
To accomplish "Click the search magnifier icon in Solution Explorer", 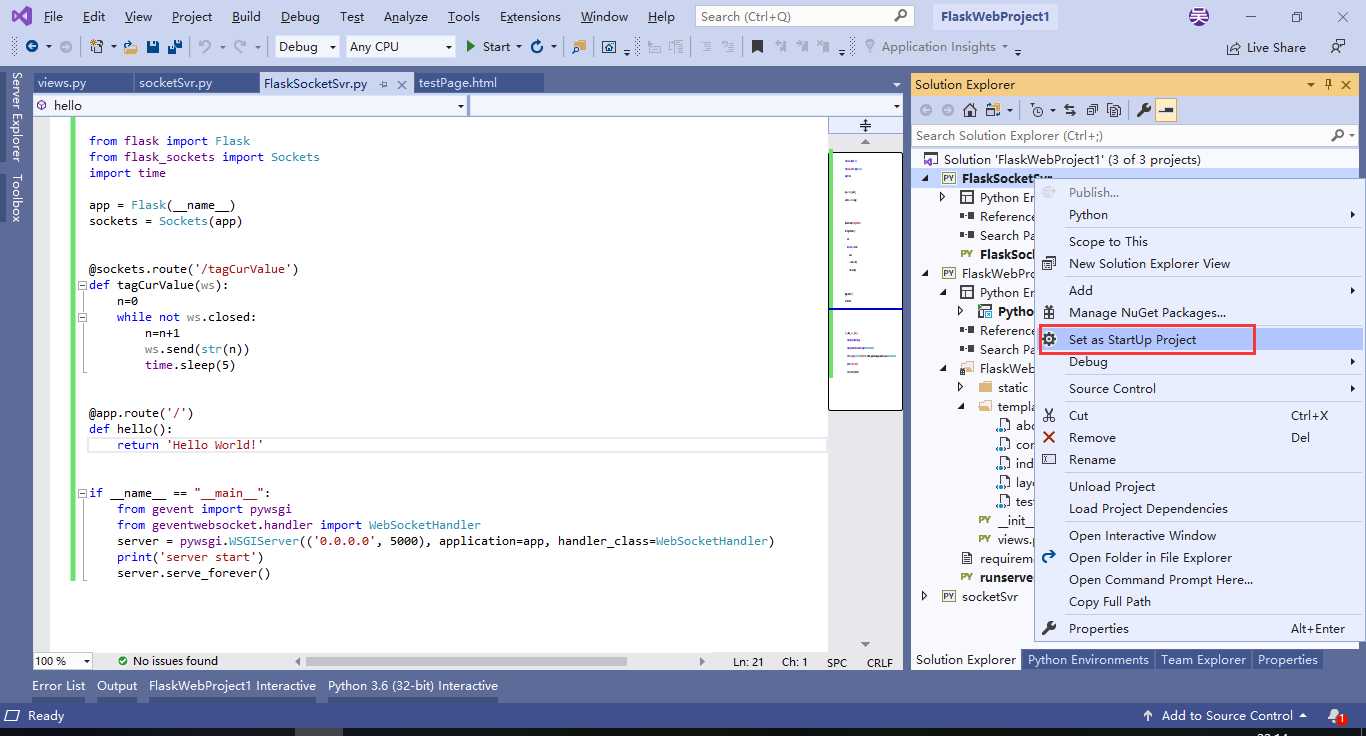I will click(1337, 135).
